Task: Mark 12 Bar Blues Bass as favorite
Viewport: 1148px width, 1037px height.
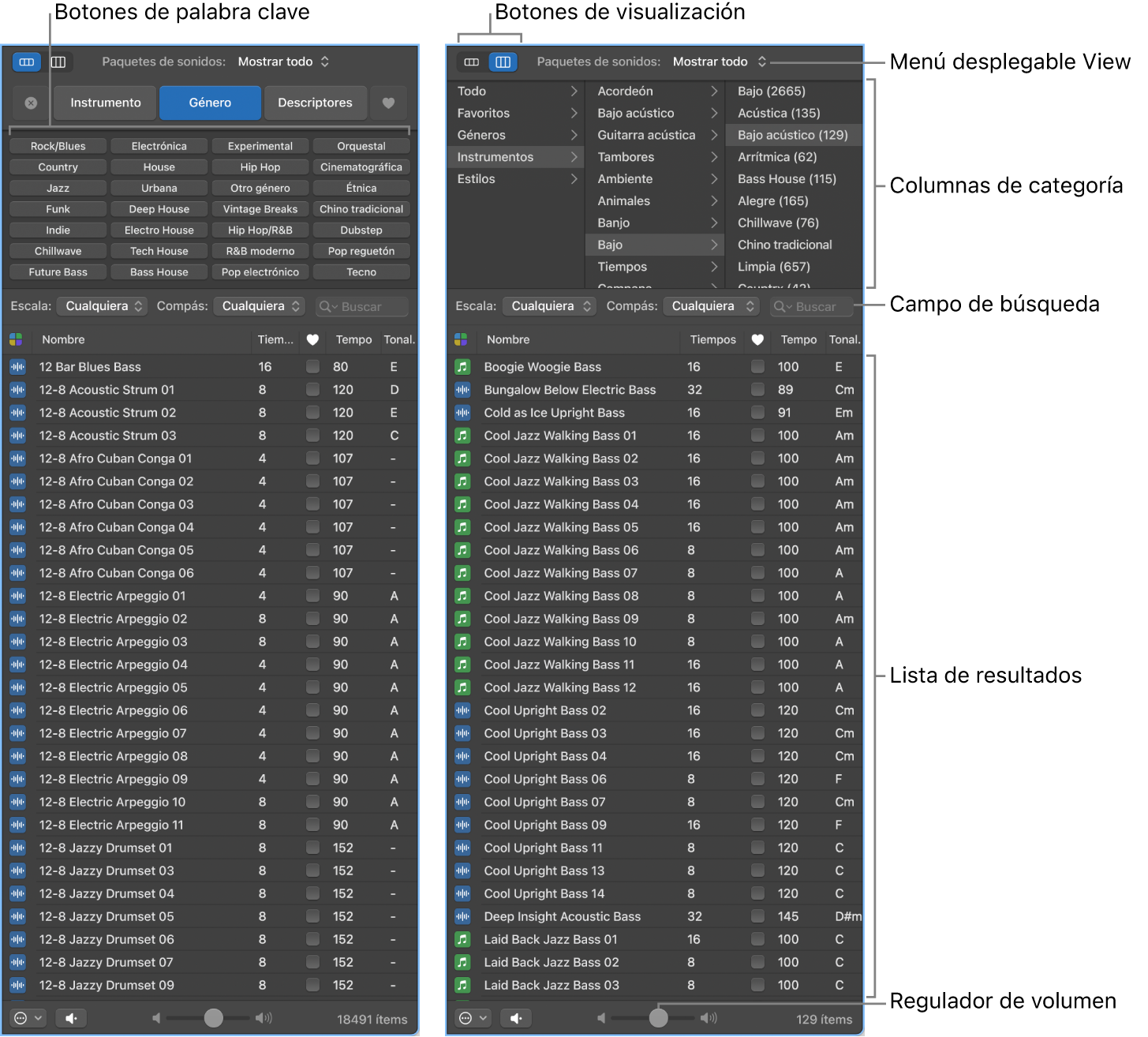Action: click(312, 367)
